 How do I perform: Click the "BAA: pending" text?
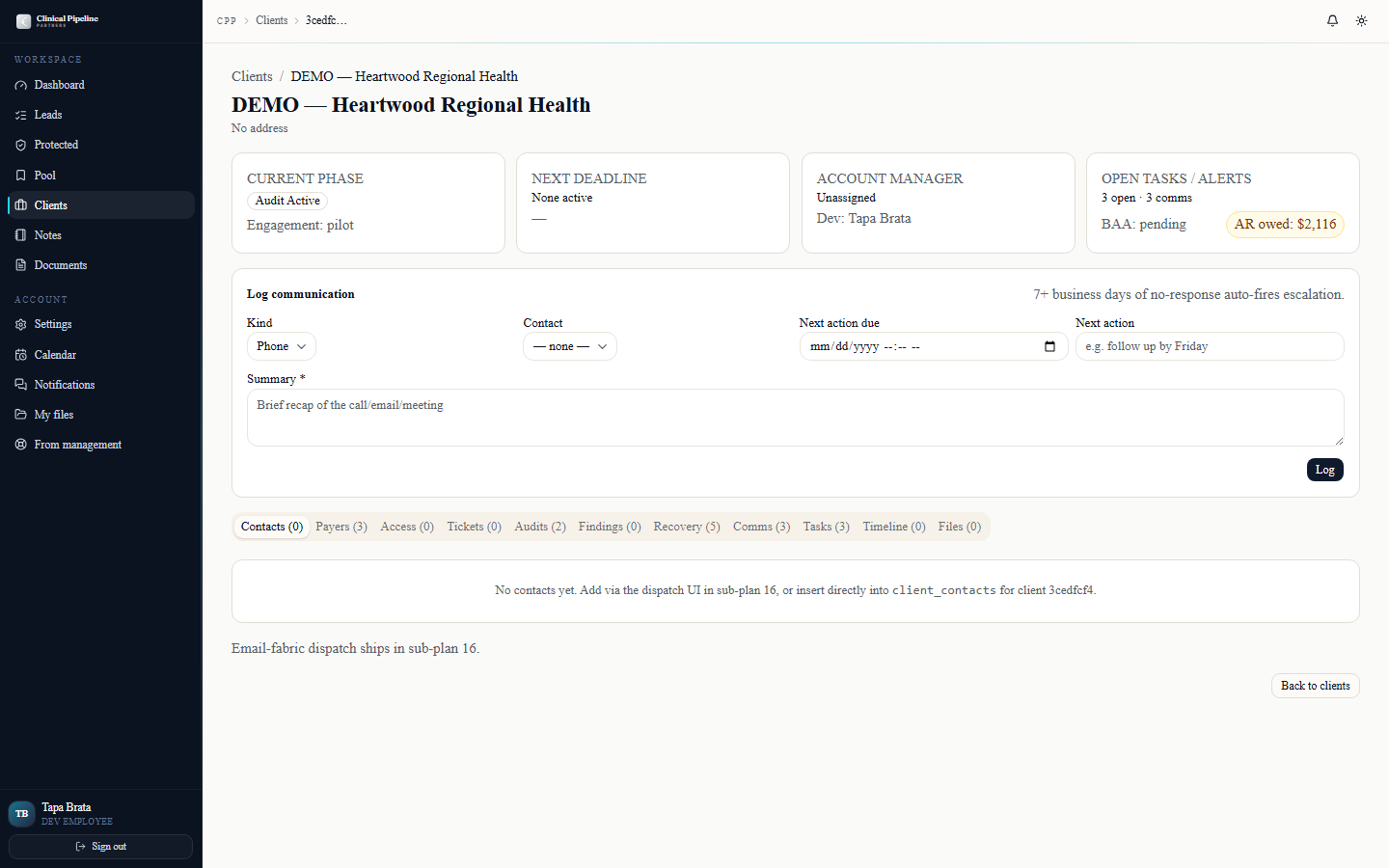(x=1144, y=224)
